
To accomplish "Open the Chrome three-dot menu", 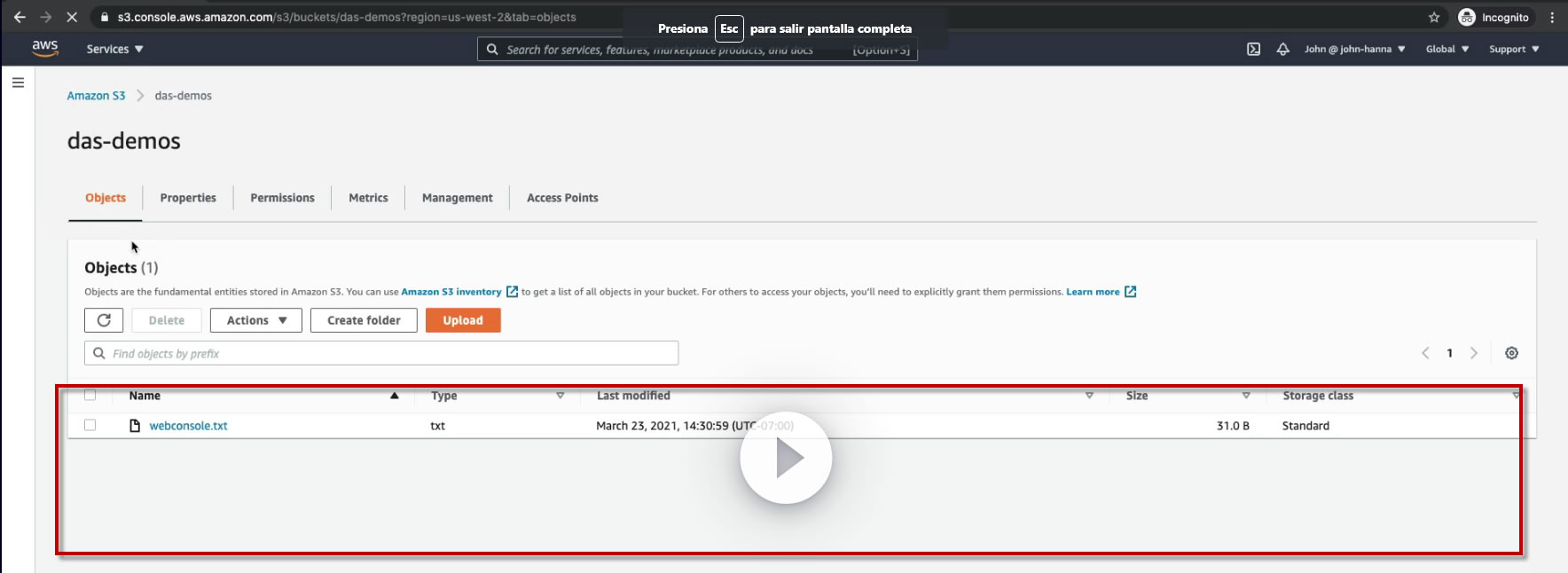I will (1552, 17).
